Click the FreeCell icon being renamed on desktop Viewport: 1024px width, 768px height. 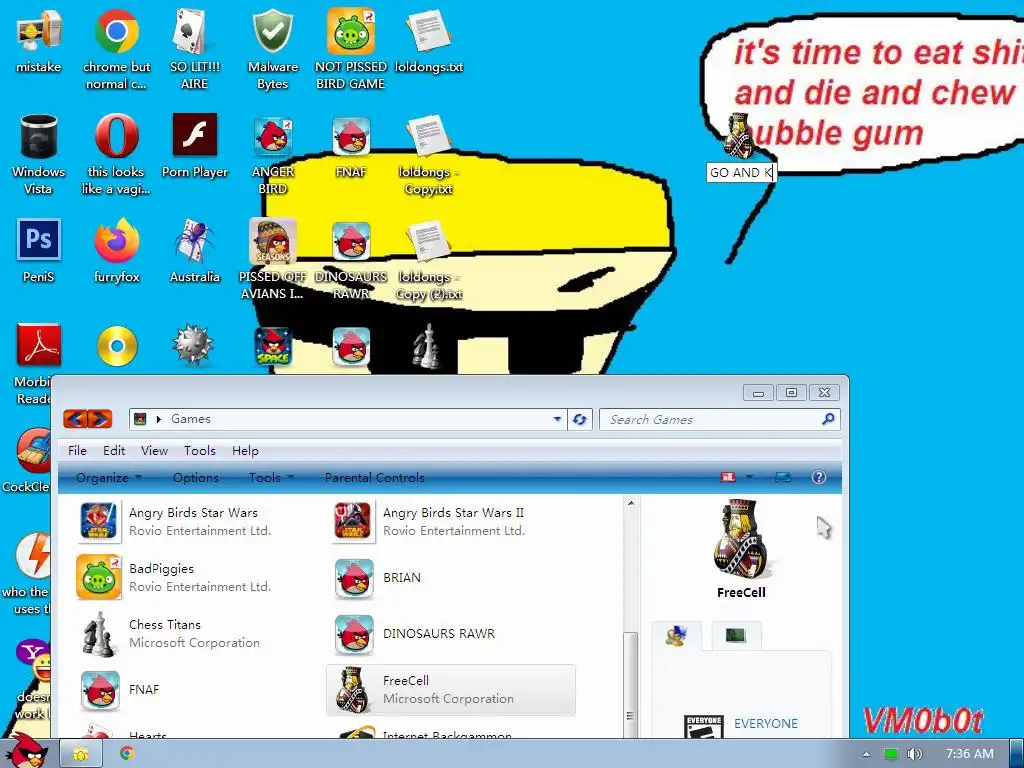coord(739,136)
